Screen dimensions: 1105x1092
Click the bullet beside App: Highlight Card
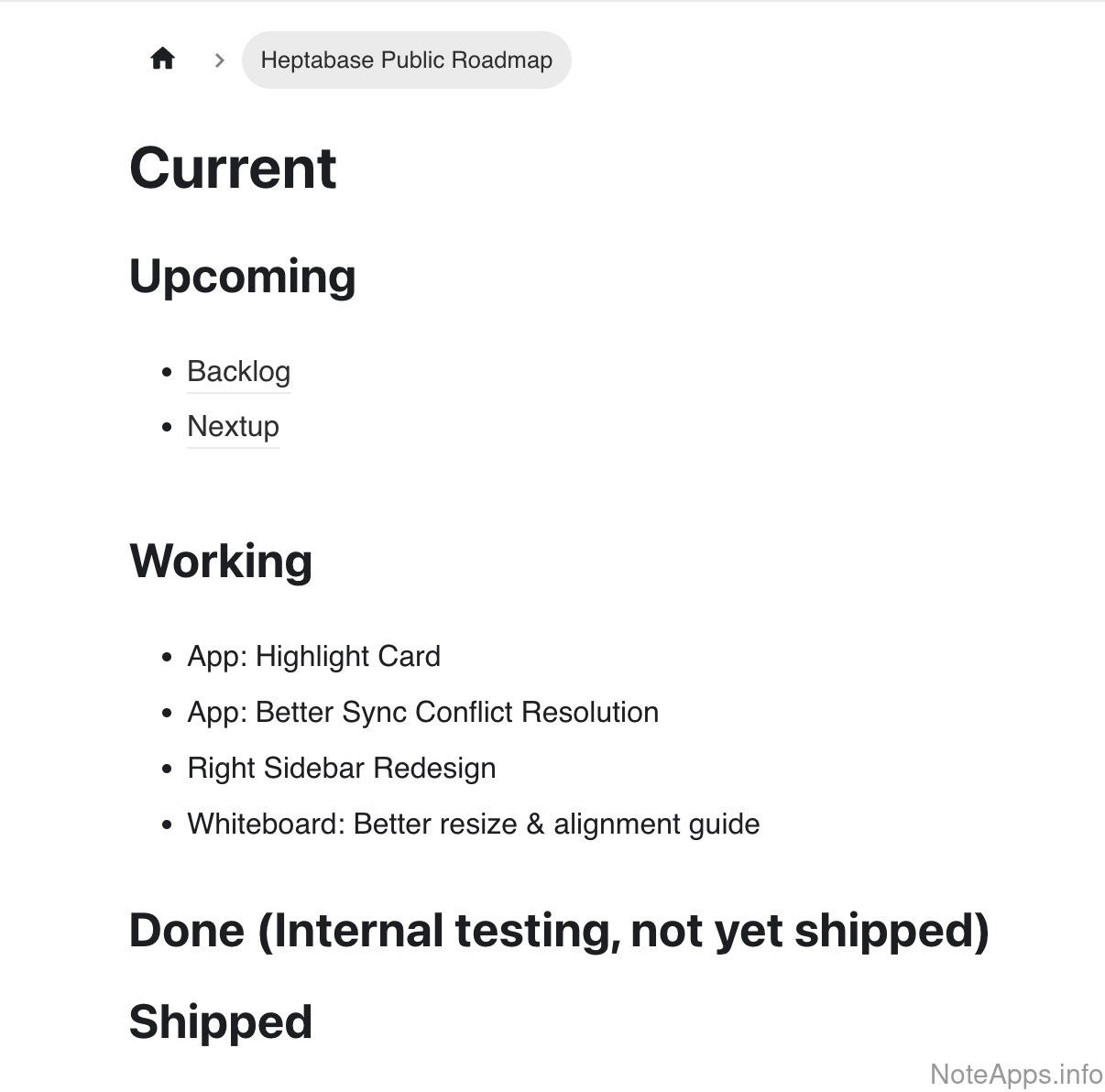[x=166, y=658]
